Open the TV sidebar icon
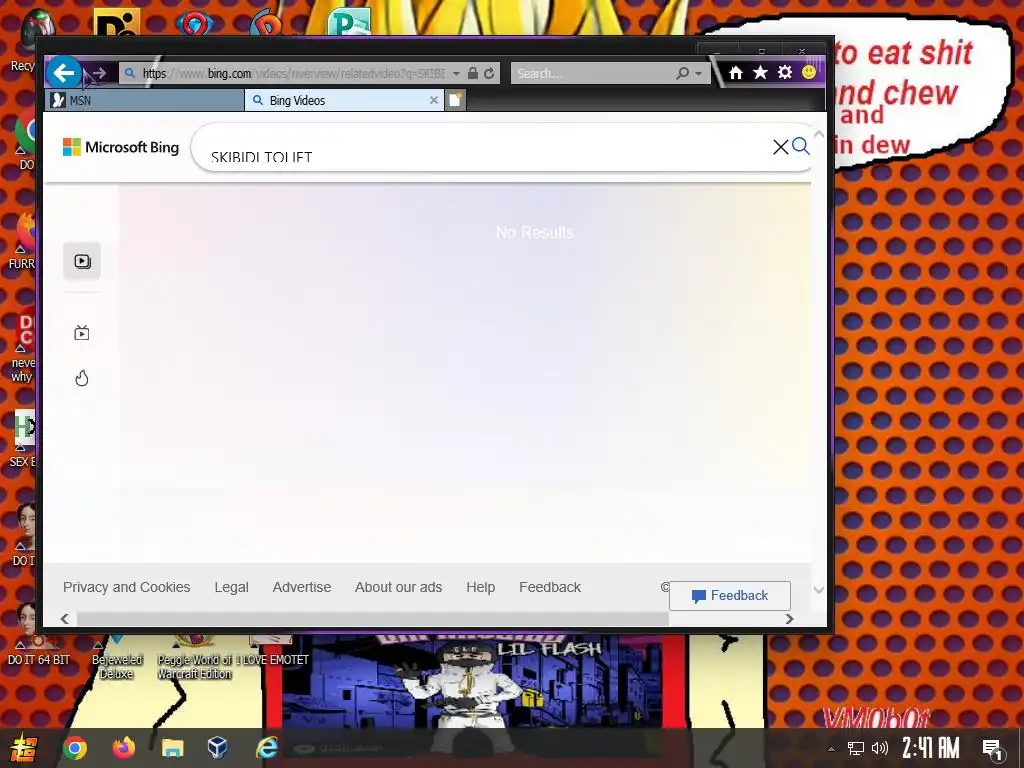This screenshot has width=1024, height=768. [82, 333]
